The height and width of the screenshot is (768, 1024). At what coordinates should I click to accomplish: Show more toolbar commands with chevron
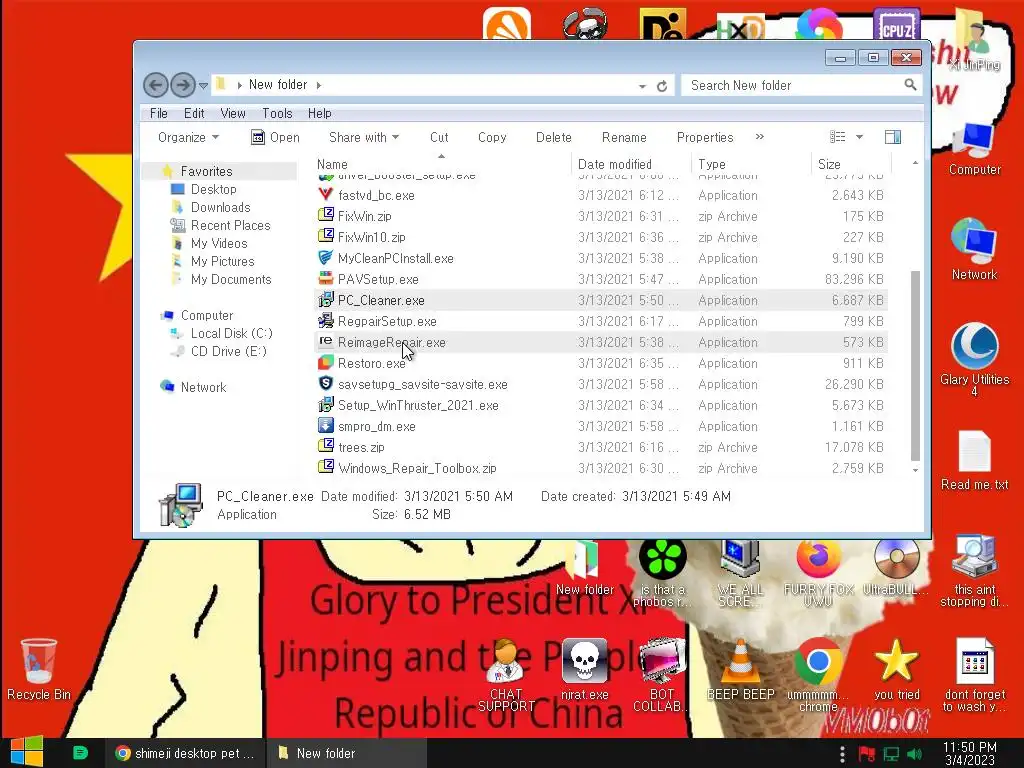760,137
